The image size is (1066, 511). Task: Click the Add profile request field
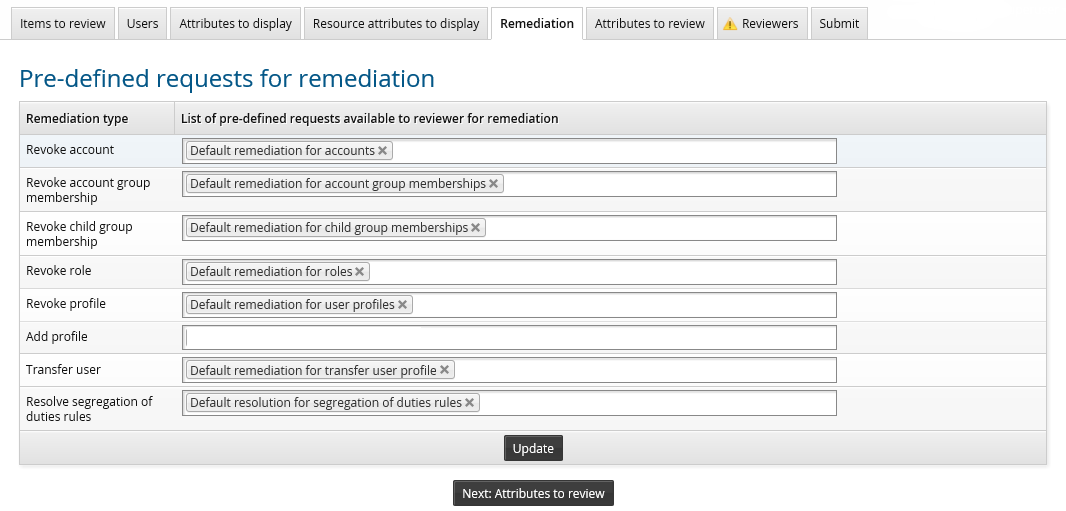click(x=509, y=338)
